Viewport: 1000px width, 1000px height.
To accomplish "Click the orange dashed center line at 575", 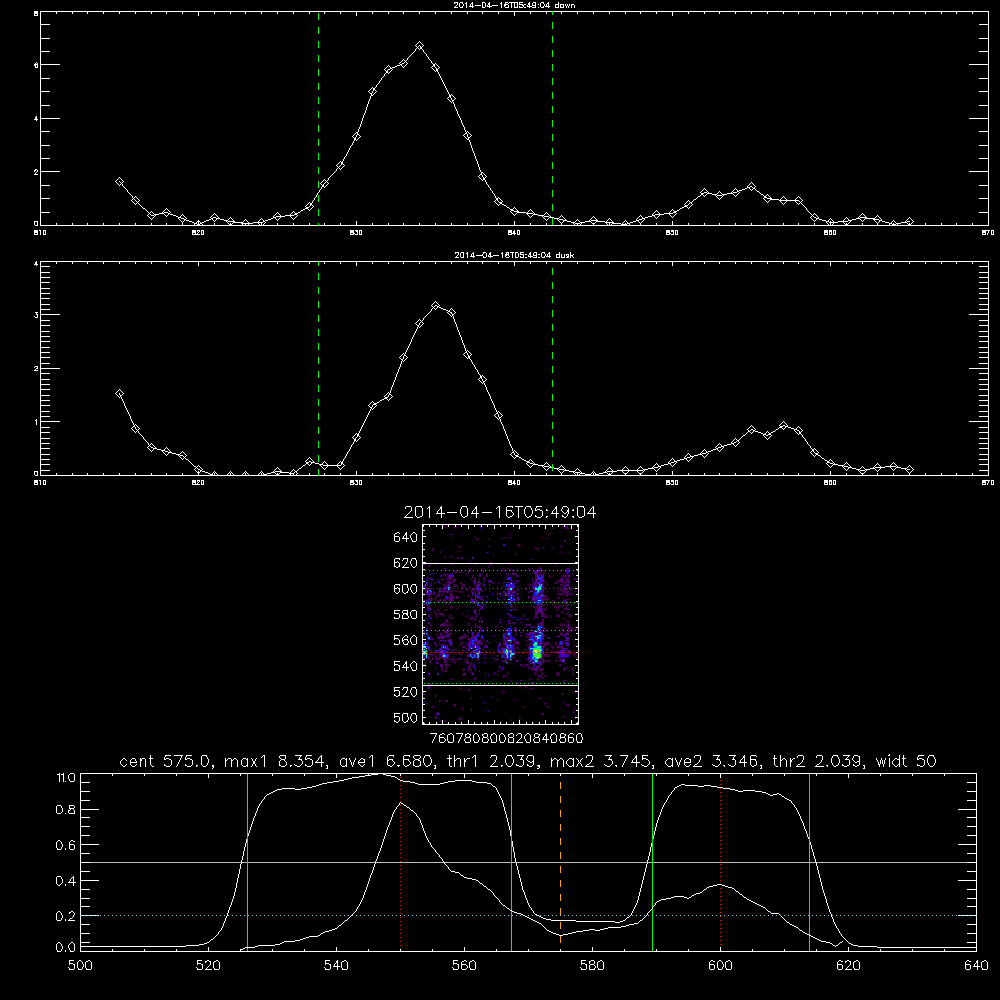I will [560, 861].
